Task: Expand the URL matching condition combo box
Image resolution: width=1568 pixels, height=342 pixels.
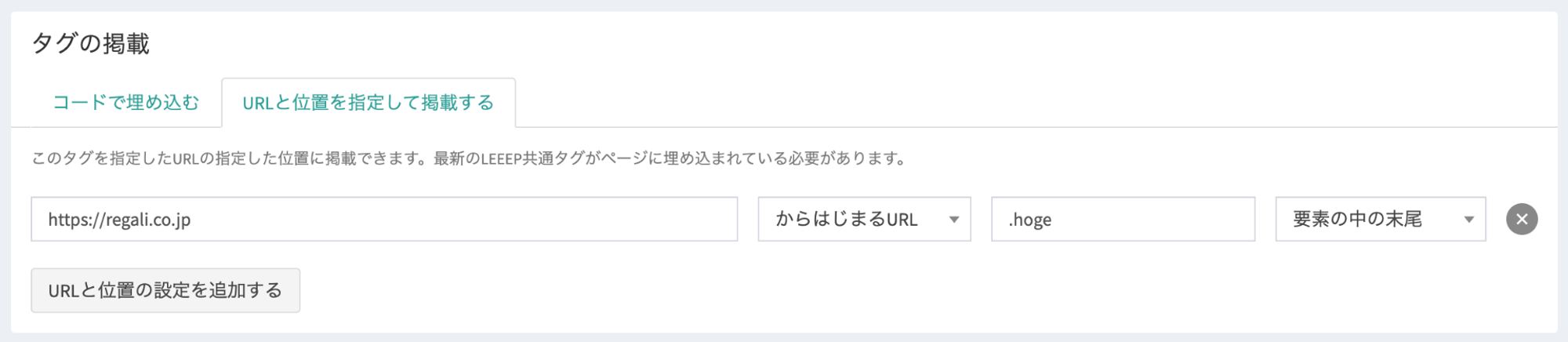Action: (x=863, y=219)
